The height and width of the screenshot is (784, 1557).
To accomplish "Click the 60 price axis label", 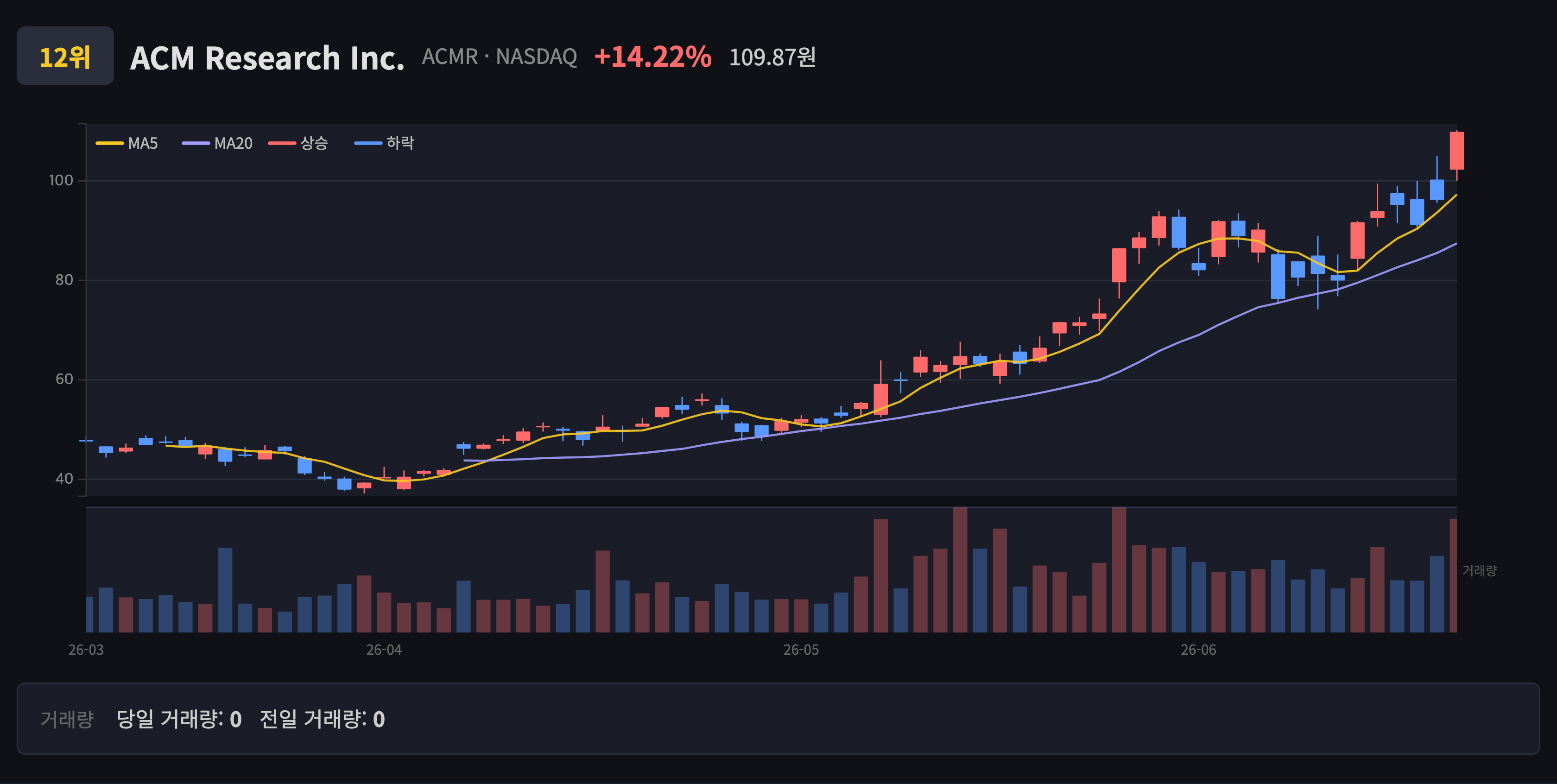I will pos(64,379).
